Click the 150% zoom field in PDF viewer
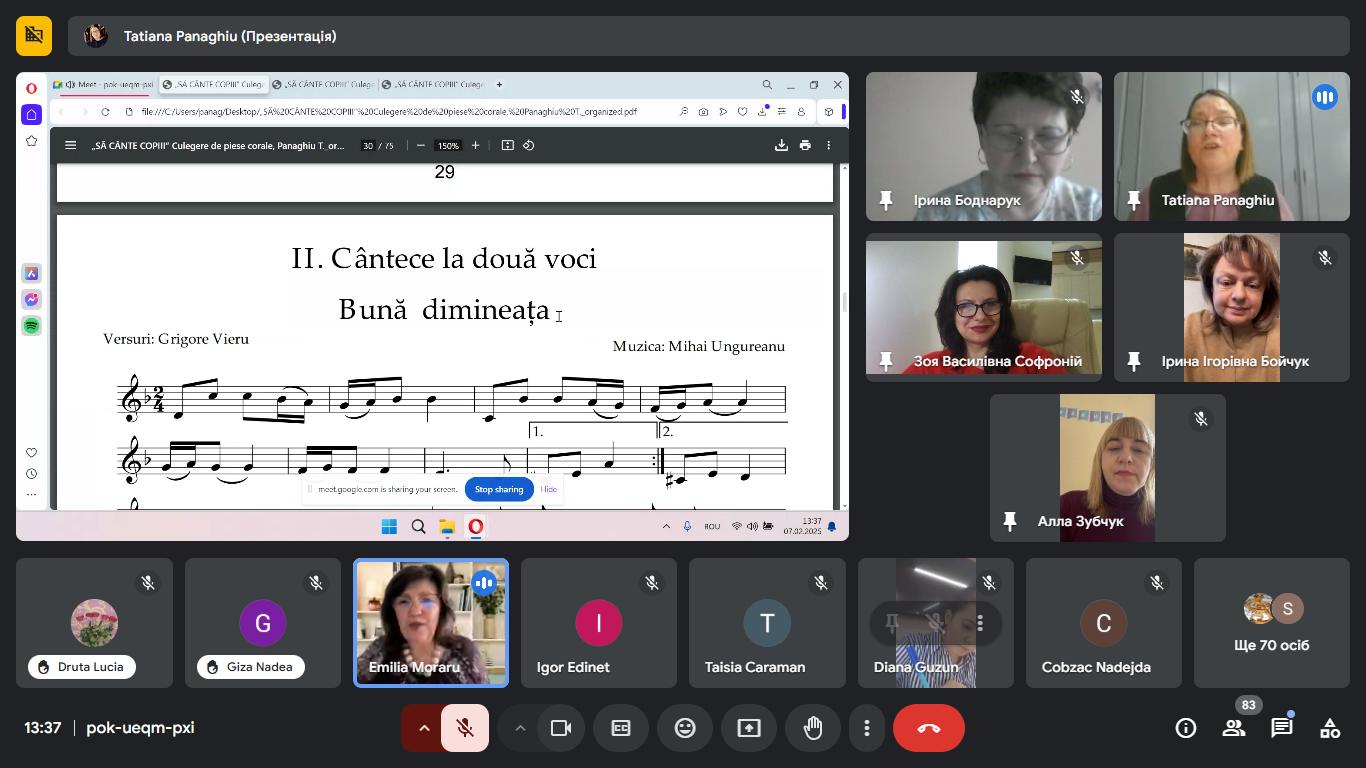Image resolution: width=1366 pixels, height=768 pixels. tap(448, 145)
